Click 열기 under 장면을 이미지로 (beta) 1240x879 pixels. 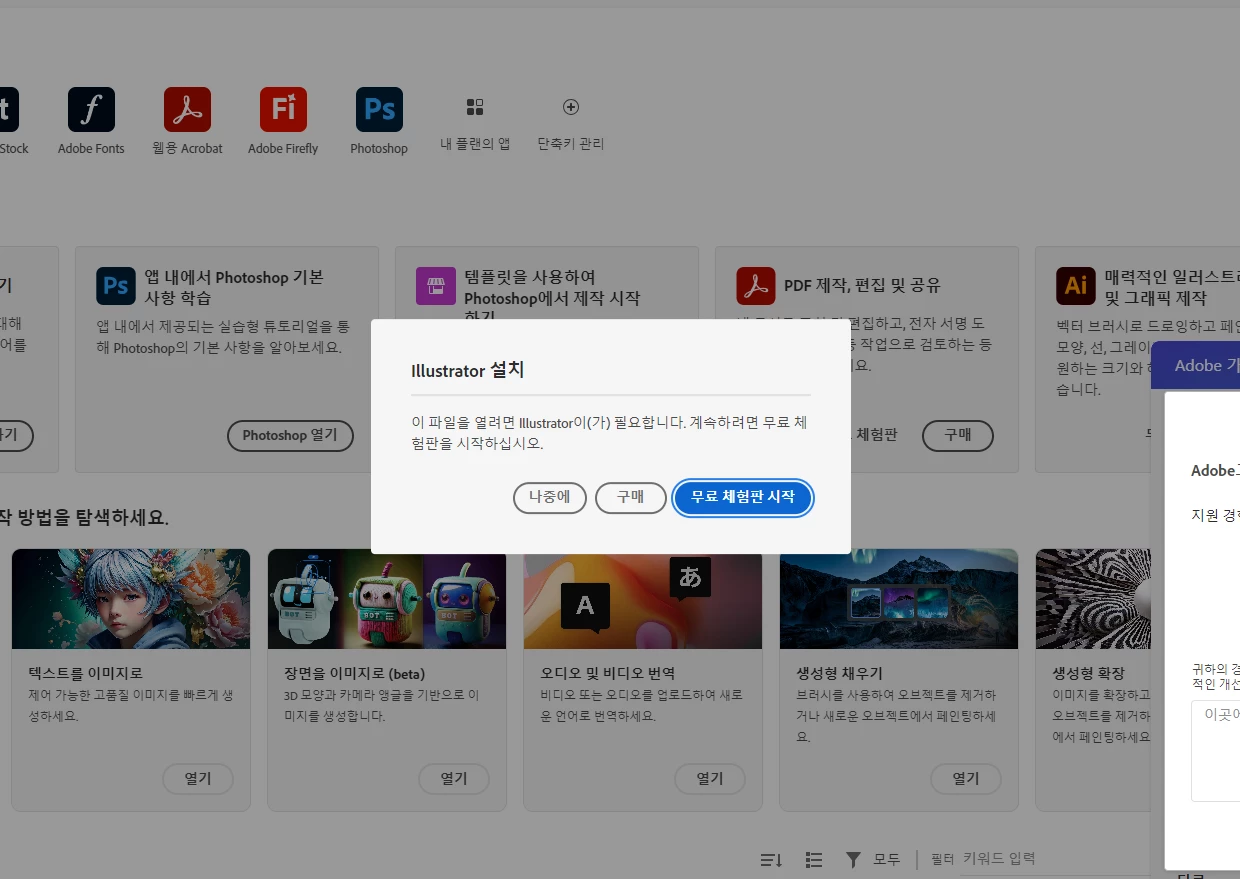pyautogui.click(x=454, y=779)
